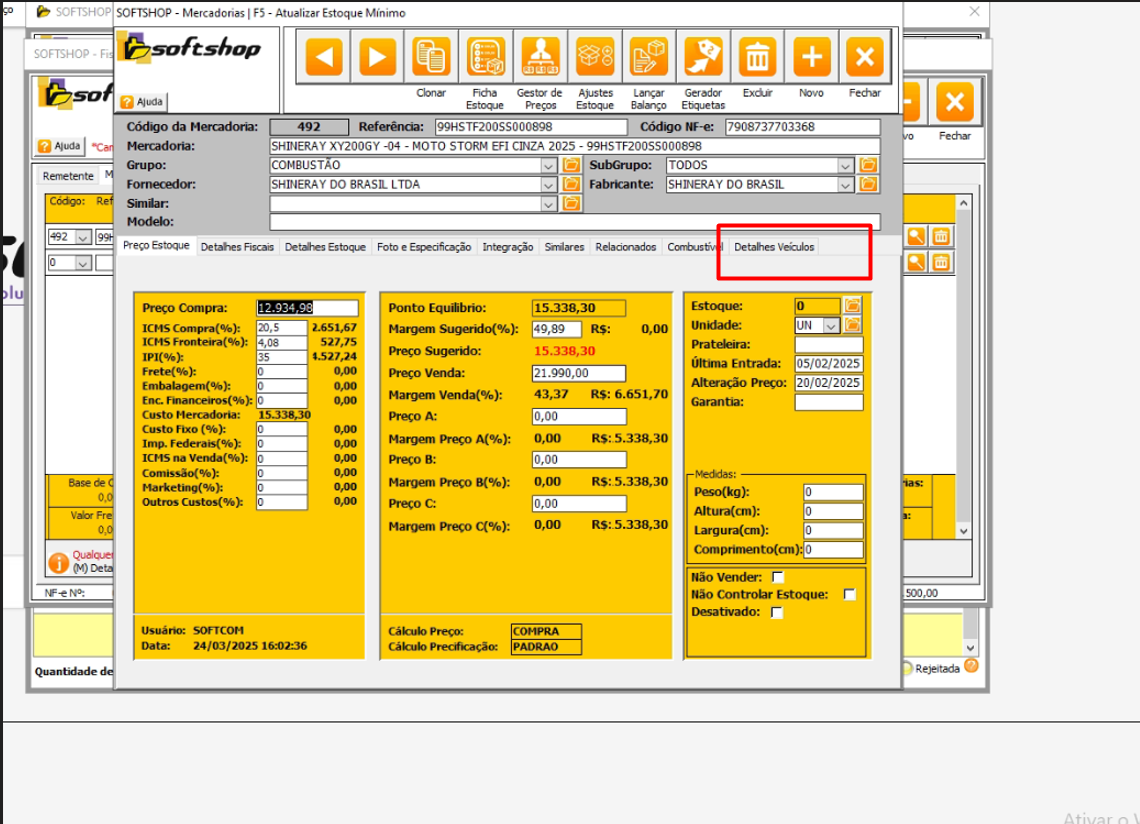Viewport: 1140px width, 824px height.
Task: Open the Detalhes Veículos tab
Action: 774,247
